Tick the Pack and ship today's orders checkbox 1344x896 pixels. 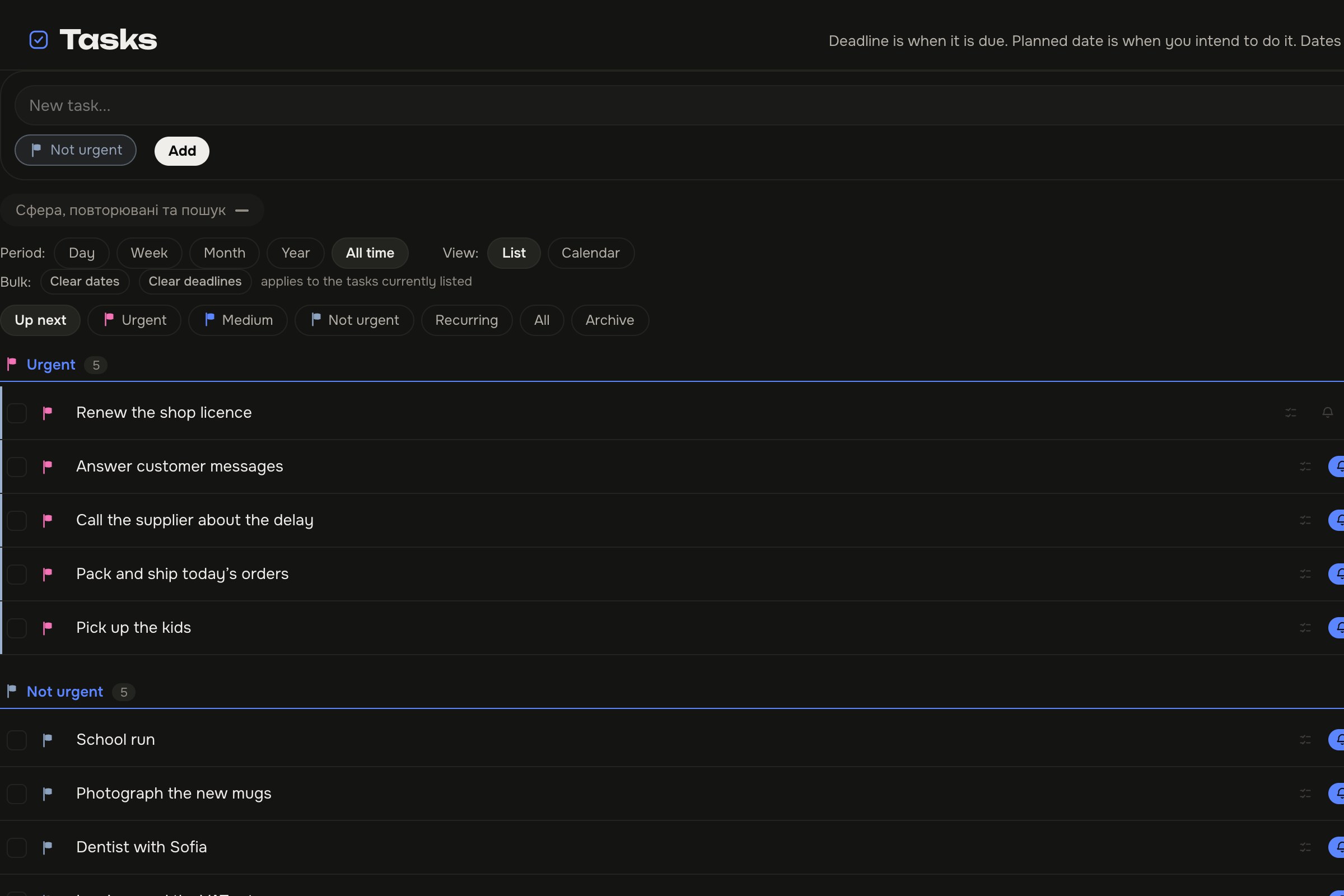pos(17,575)
